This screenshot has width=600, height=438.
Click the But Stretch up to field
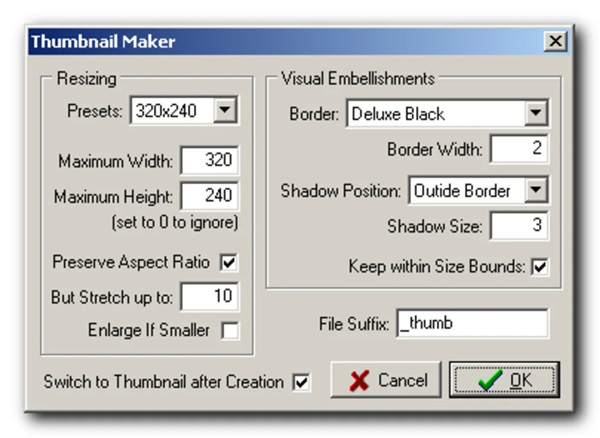tap(210, 298)
